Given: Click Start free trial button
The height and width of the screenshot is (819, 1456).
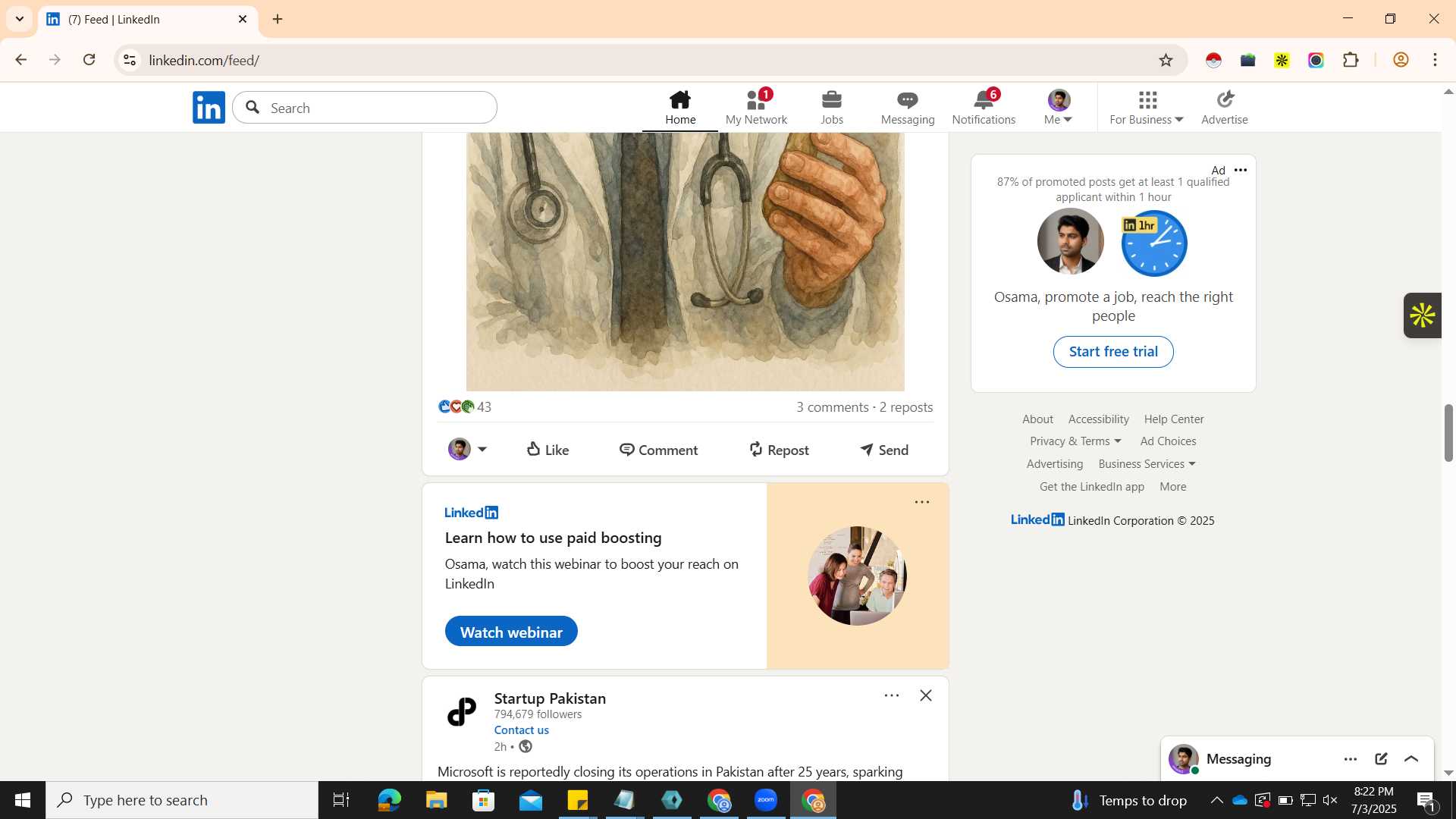Looking at the screenshot, I should [x=1113, y=352].
